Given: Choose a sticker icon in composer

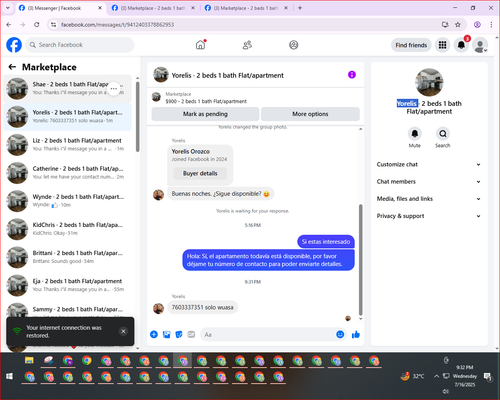Looking at the screenshot, I should (179, 334).
